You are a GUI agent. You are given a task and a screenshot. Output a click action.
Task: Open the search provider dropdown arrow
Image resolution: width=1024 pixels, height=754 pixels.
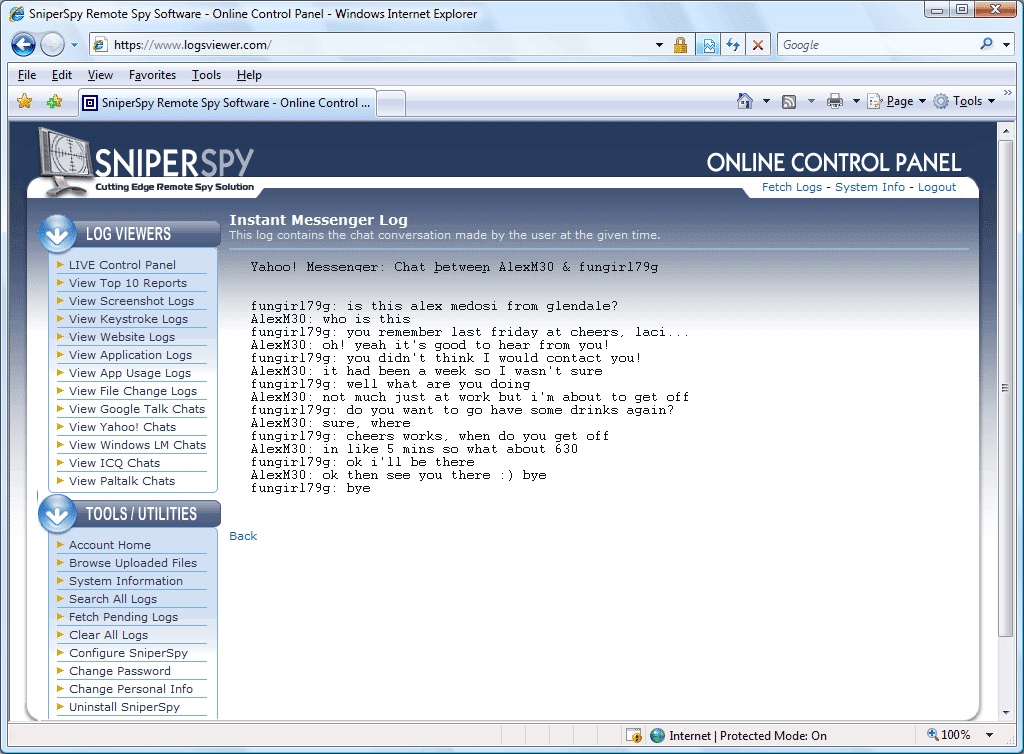tap(1006, 45)
